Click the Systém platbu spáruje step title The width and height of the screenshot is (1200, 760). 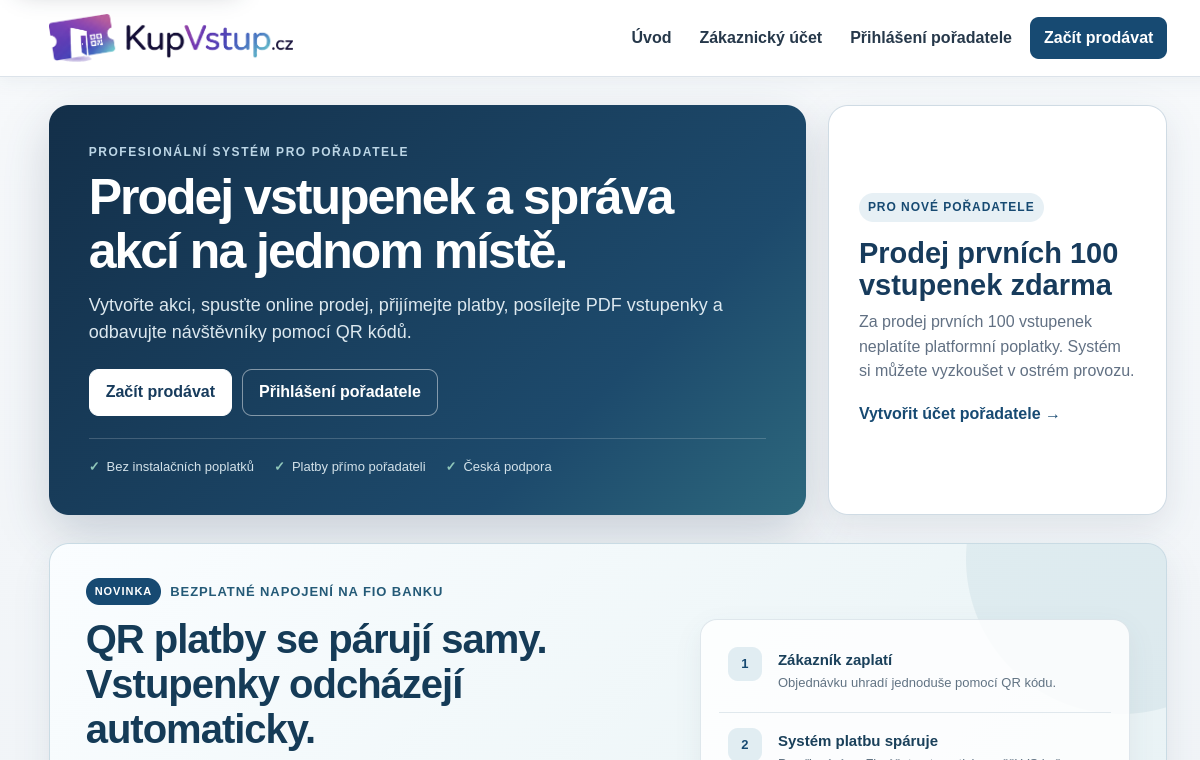[858, 741]
